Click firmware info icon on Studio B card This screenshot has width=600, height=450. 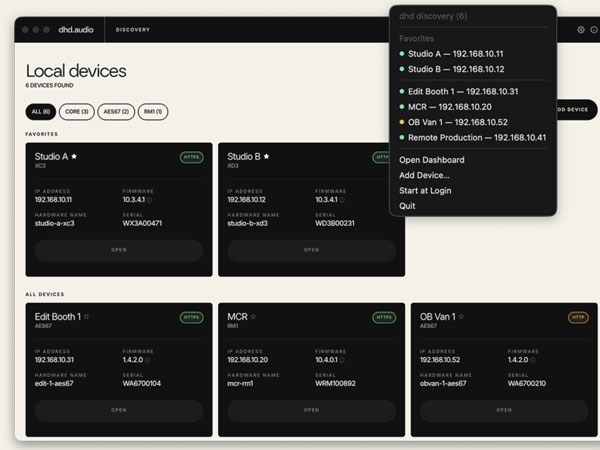click(x=342, y=200)
